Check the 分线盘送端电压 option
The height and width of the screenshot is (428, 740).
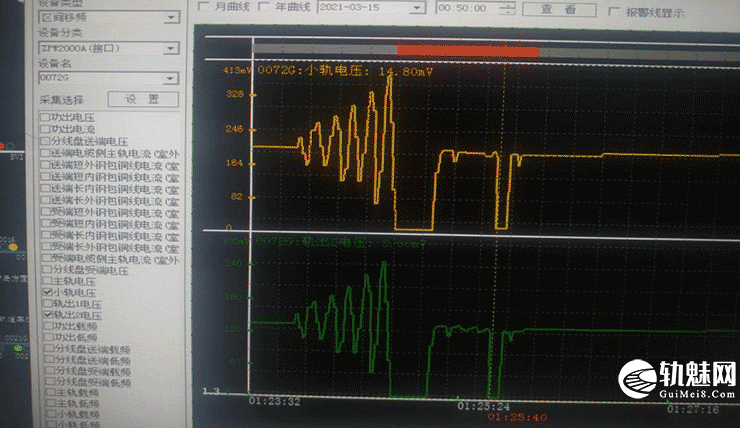(45, 141)
